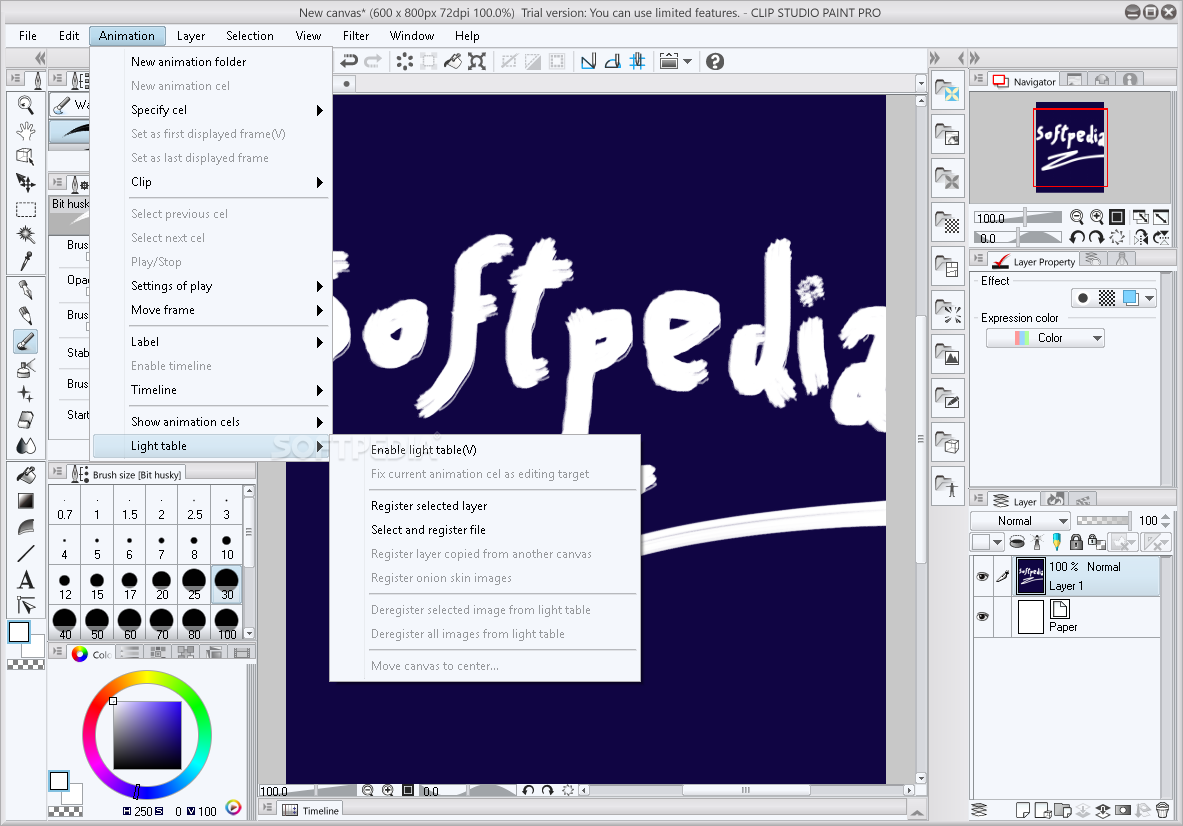Viewport: 1183px width, 826px height.
Task: Hide Layer 1 using its eye icon
Action: (982, 576)
